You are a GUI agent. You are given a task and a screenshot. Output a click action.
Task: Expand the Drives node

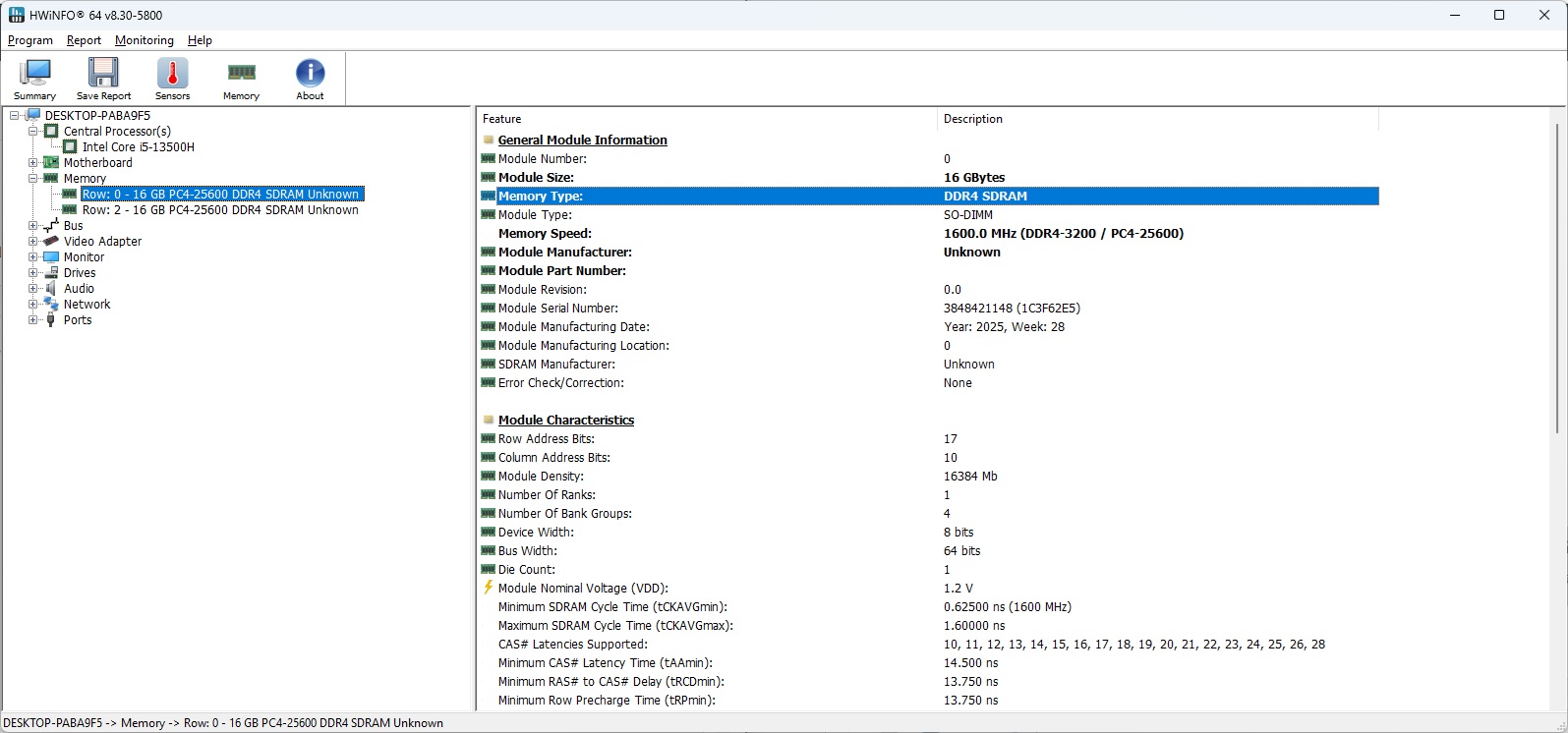[x=33, y=273]
